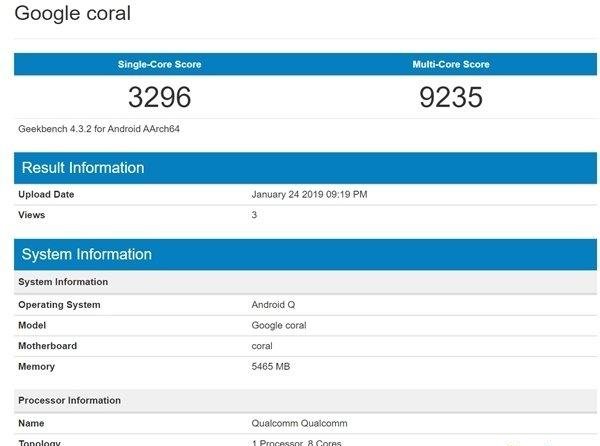This screenshot has height=446, width=600.
Task: Click the Memory label
Action: pyautogui.click(x=36, y=366)
